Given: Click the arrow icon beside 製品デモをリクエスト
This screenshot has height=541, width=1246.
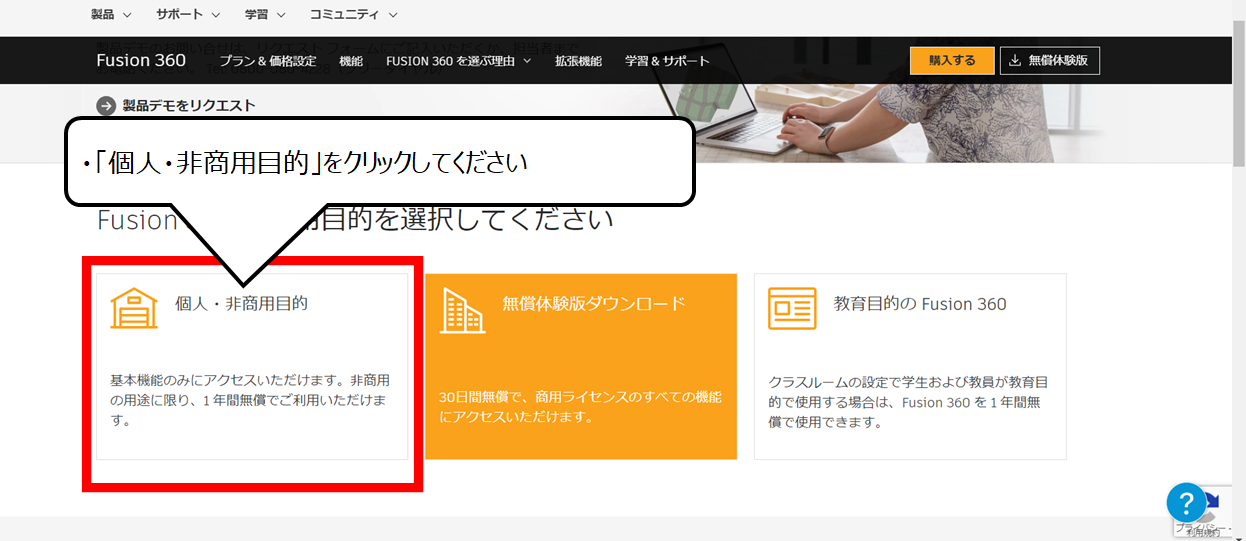Looking at the screenshot, I should pos(106,106).
